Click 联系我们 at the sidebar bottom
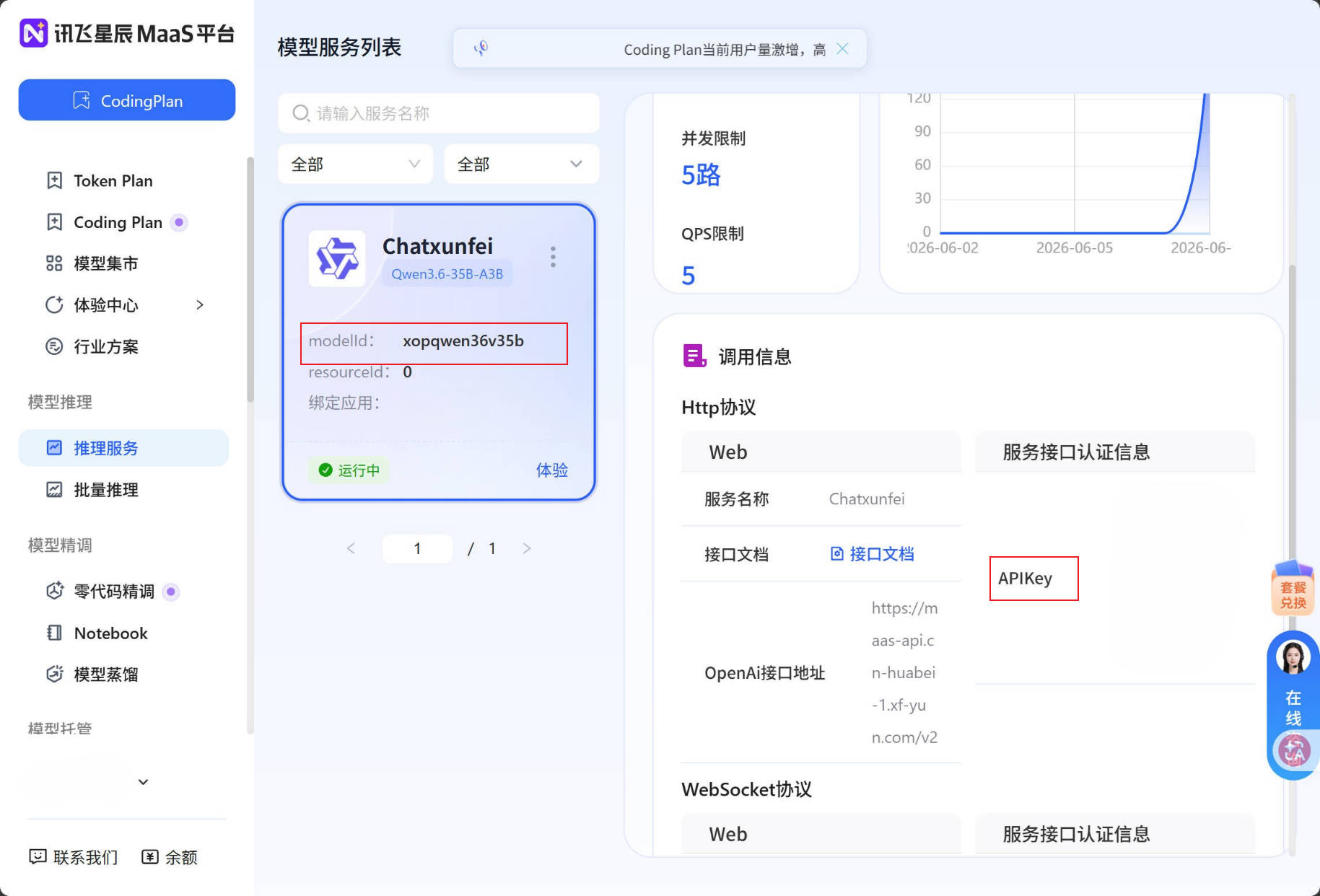Image resolution: width=1320 pixels, height=896 pixels. (73, 857)
